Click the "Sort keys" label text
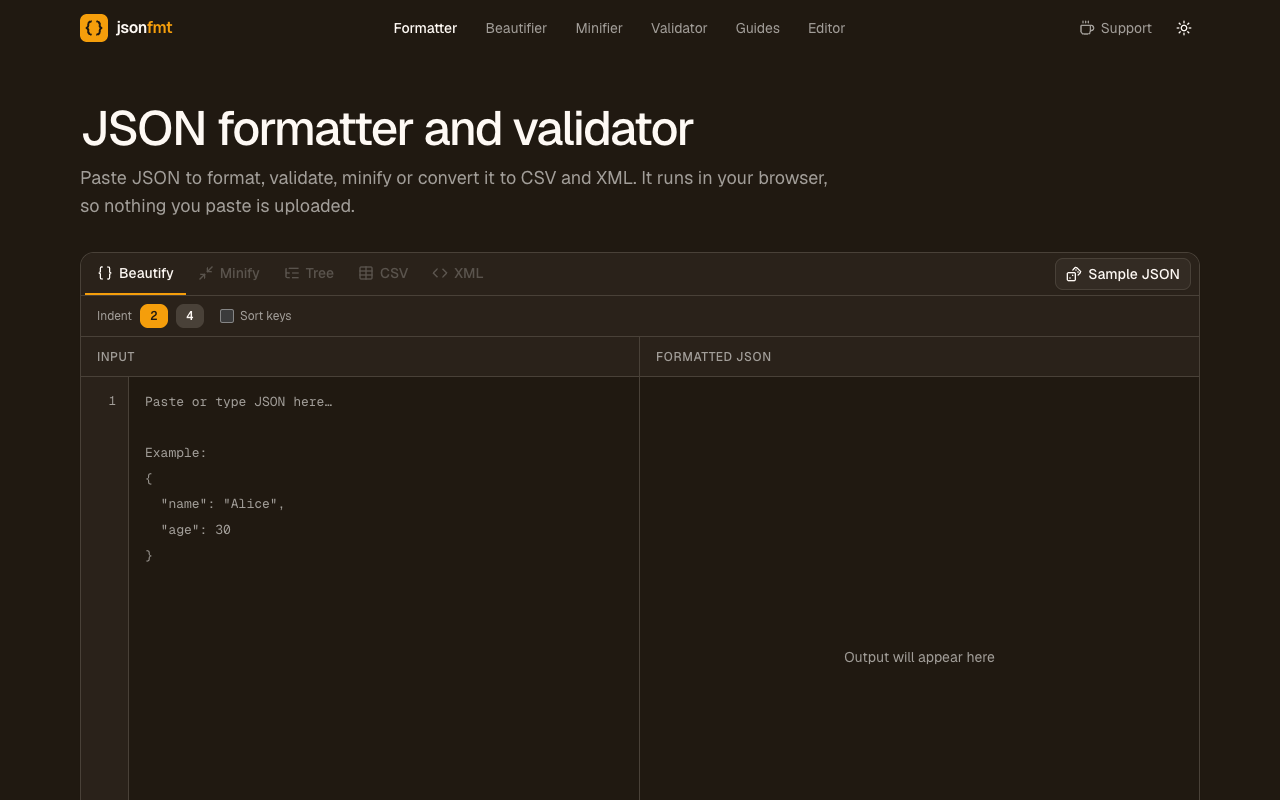The width and height of the screenshot is (1280, 800). pos(266,316)
